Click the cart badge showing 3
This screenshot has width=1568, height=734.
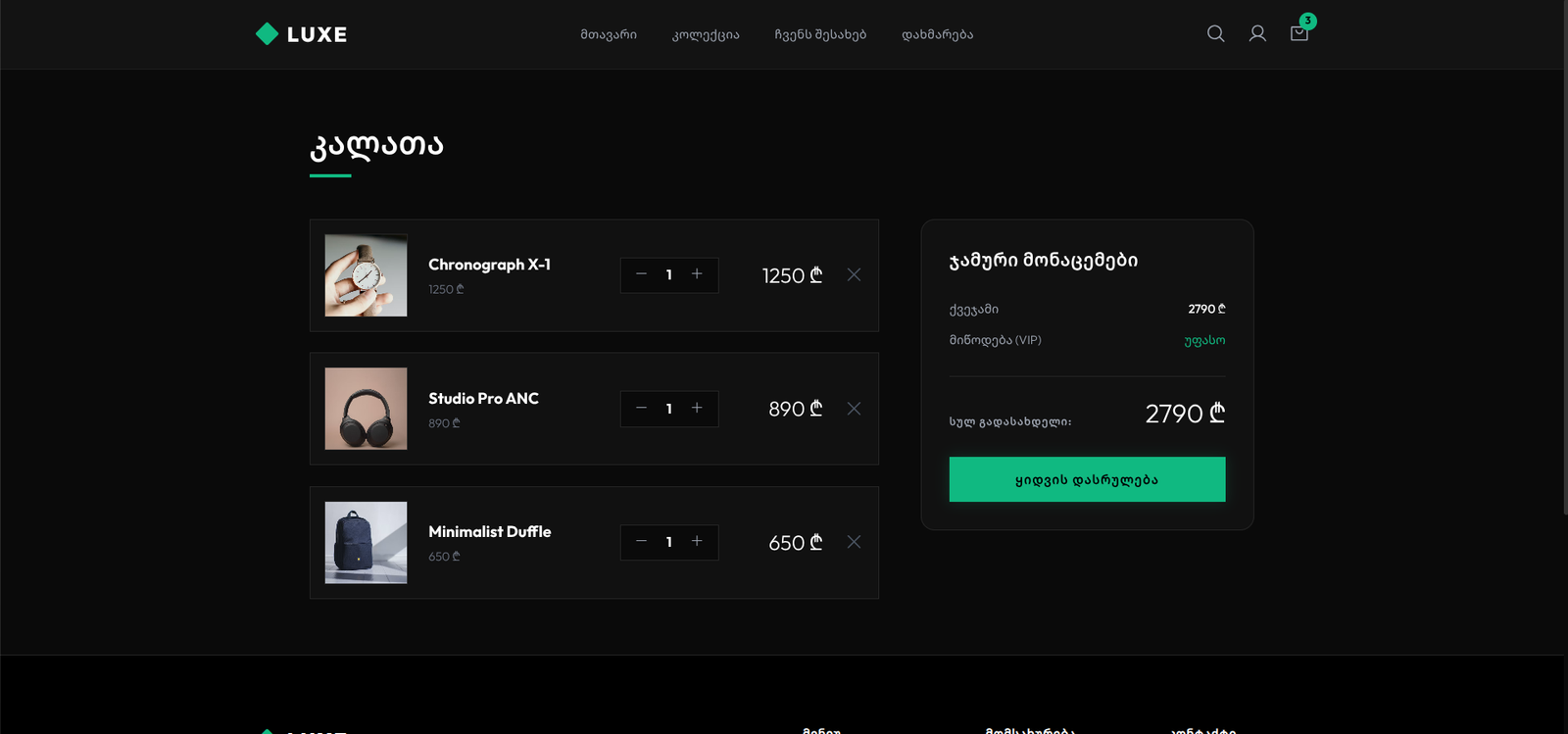[1307, 21]
